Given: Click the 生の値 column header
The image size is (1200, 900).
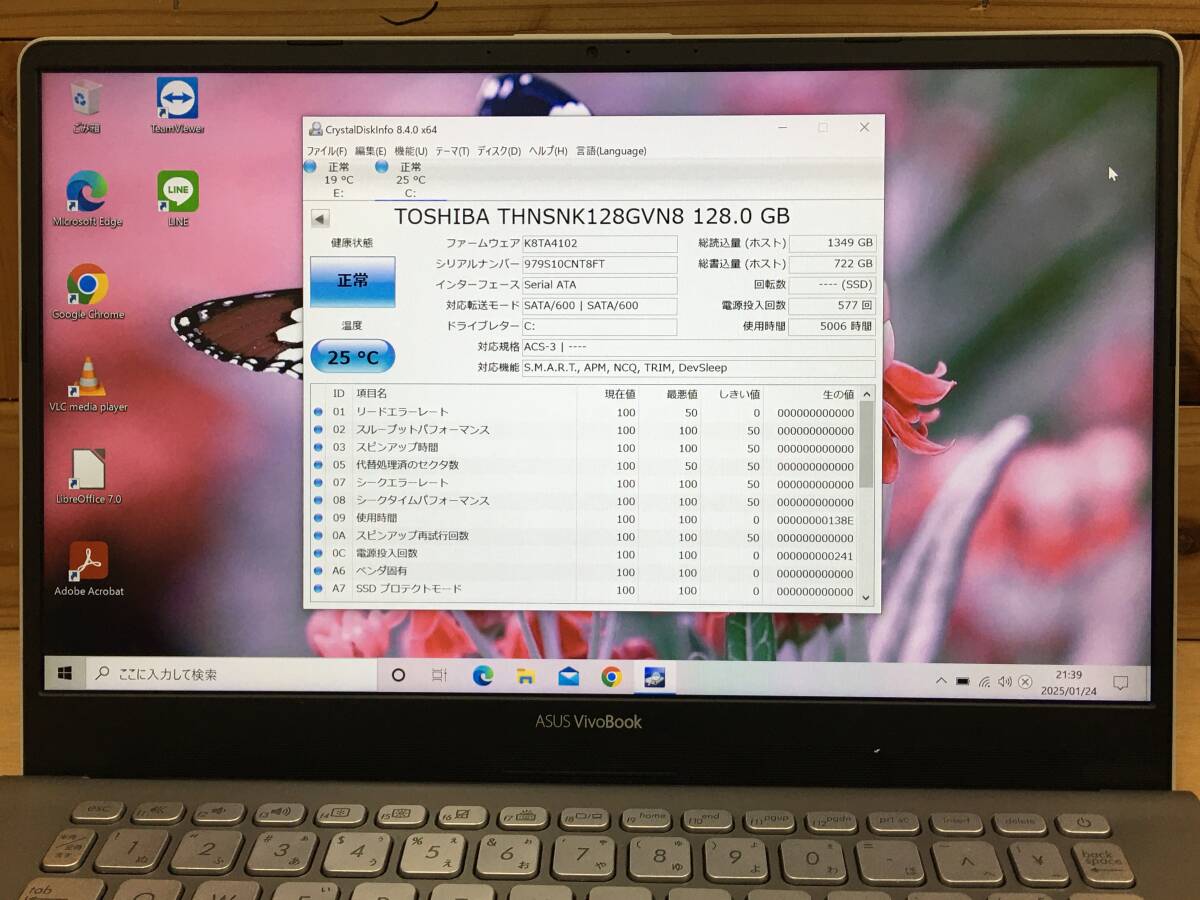Looking at the screenshot, I should (811, 394).
